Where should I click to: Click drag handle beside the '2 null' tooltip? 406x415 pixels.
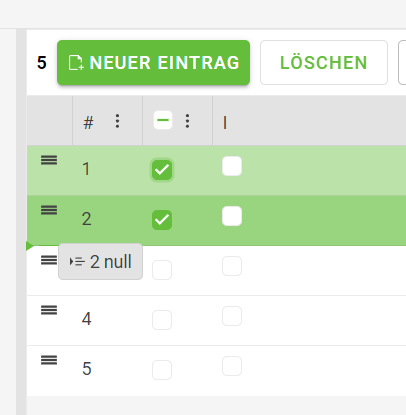tap(49, 260)
